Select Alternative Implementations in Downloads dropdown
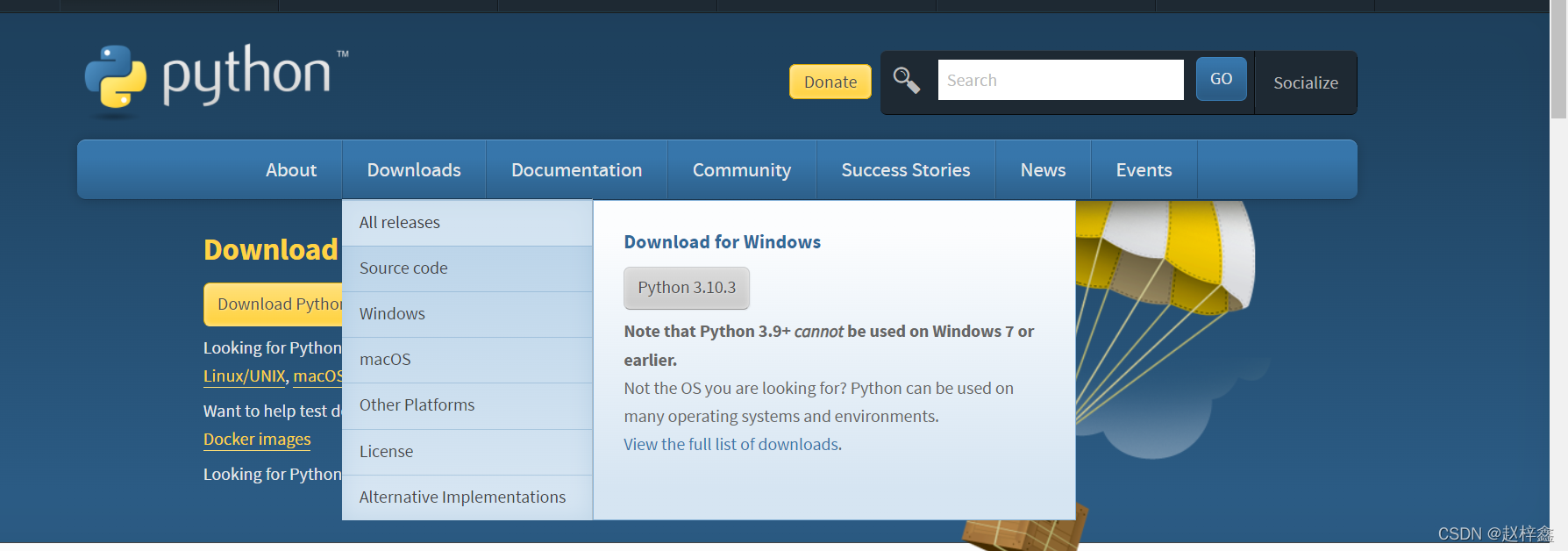Screen dimensions: 1568x551 (467, 497)
